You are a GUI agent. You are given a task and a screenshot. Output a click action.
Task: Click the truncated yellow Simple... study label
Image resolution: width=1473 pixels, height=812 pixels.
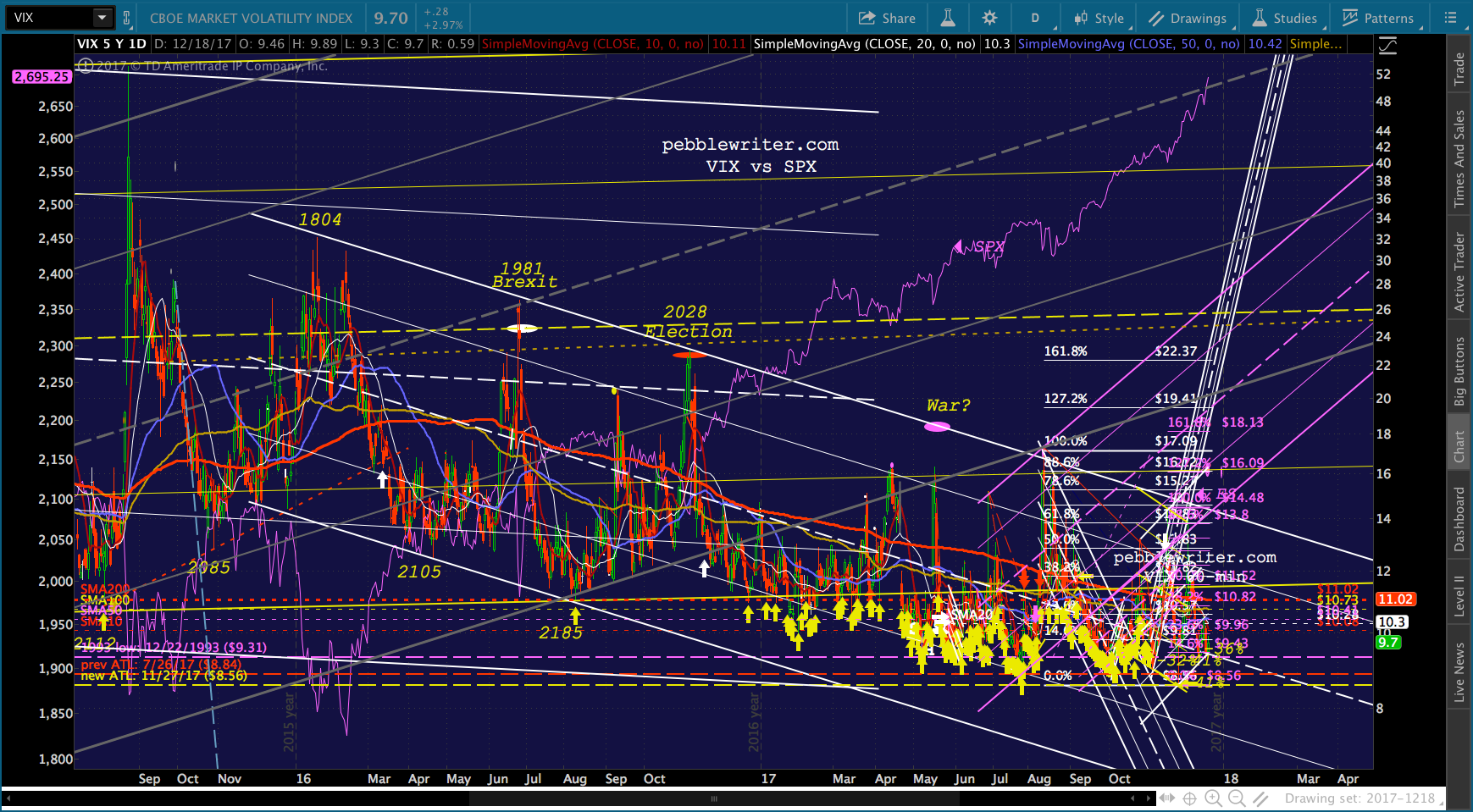(1315, 44)
